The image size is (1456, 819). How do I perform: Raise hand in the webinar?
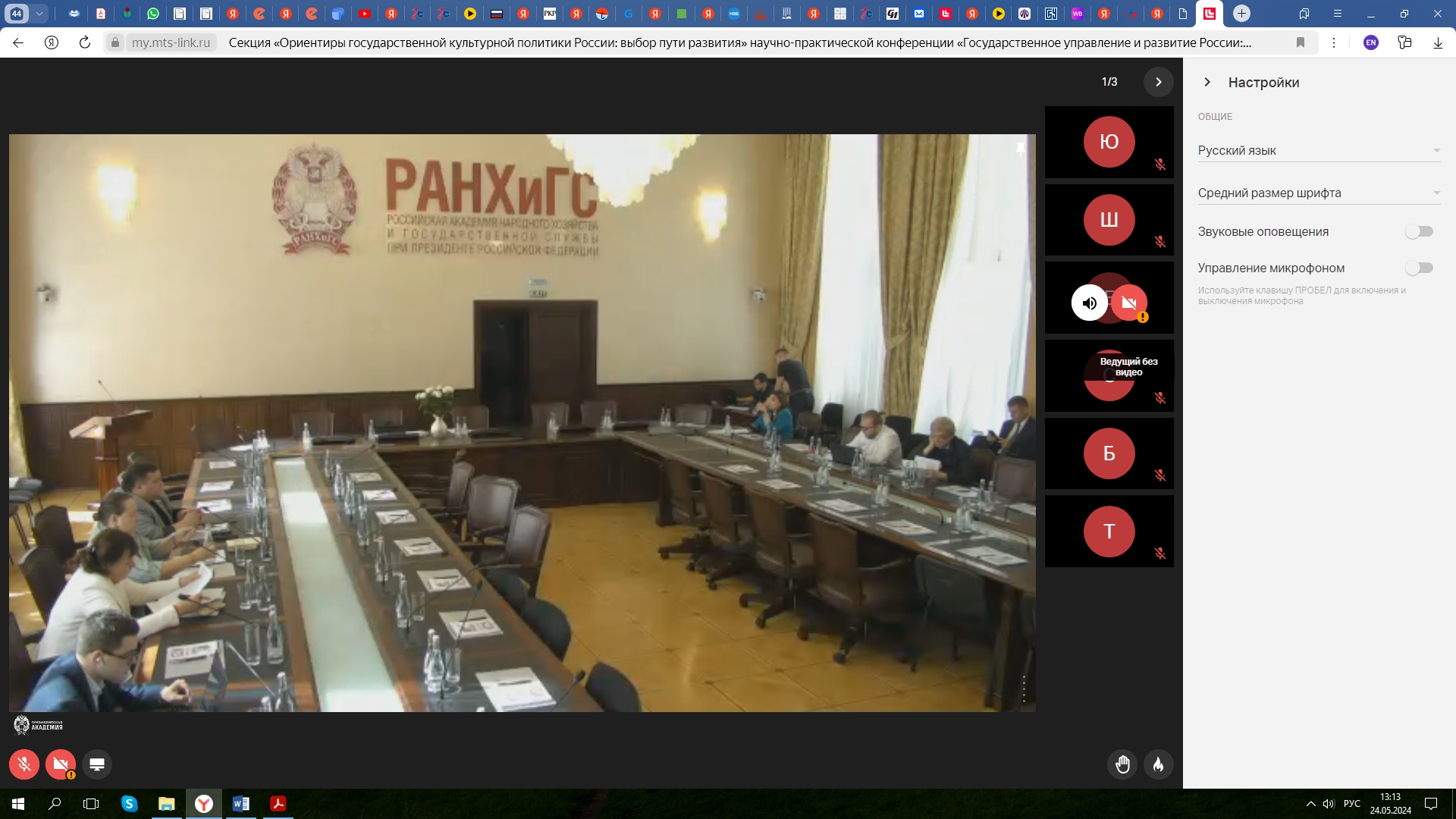pyautogui.click(x=1122, y=764)
